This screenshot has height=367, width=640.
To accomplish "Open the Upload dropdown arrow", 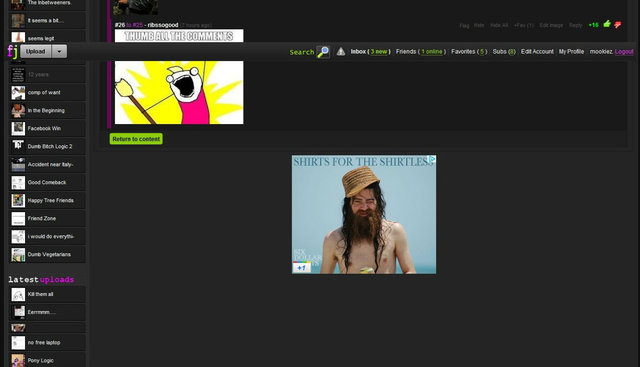I will pyautogui.click(x=59, y=51).
